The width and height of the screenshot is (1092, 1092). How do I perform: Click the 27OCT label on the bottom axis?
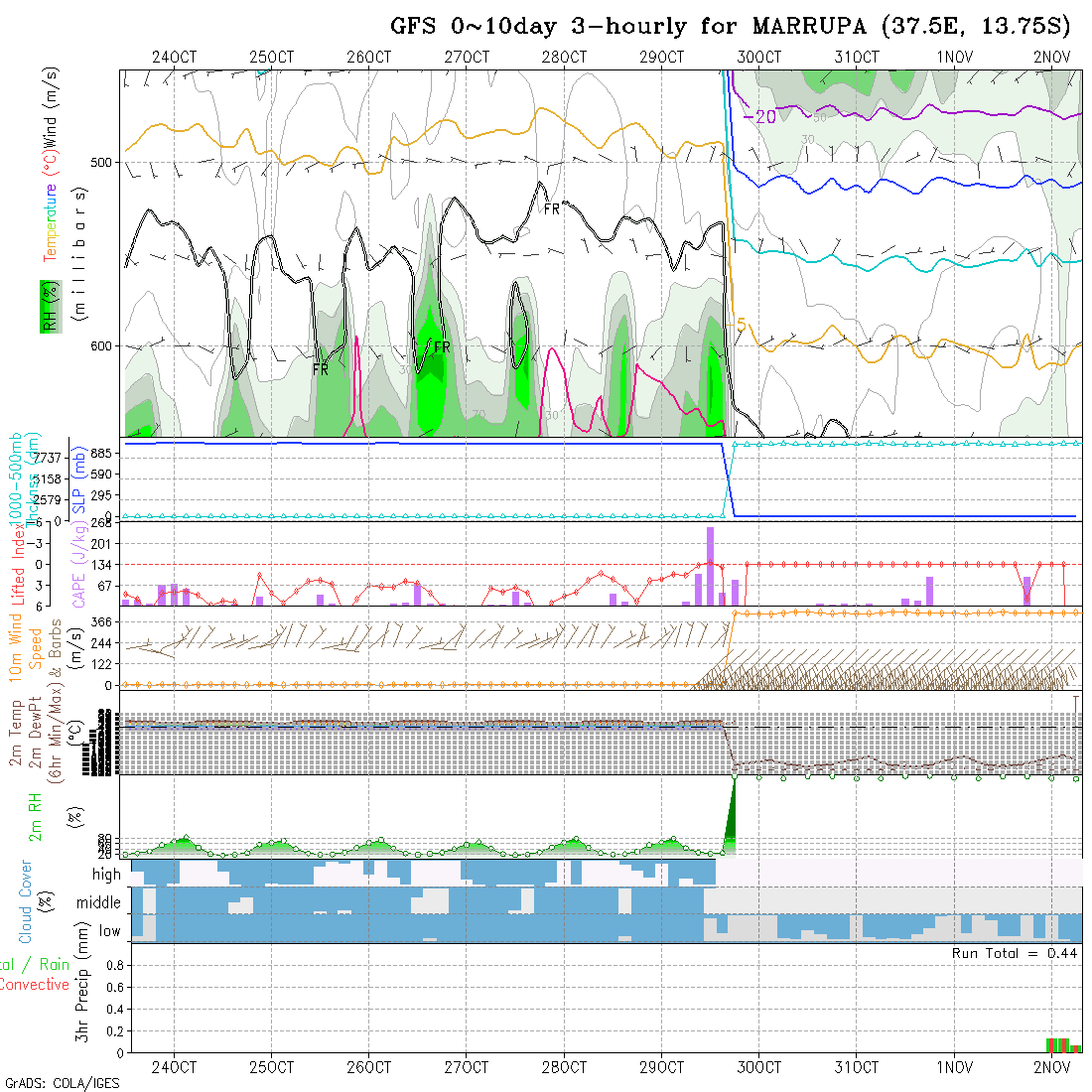467,1067
